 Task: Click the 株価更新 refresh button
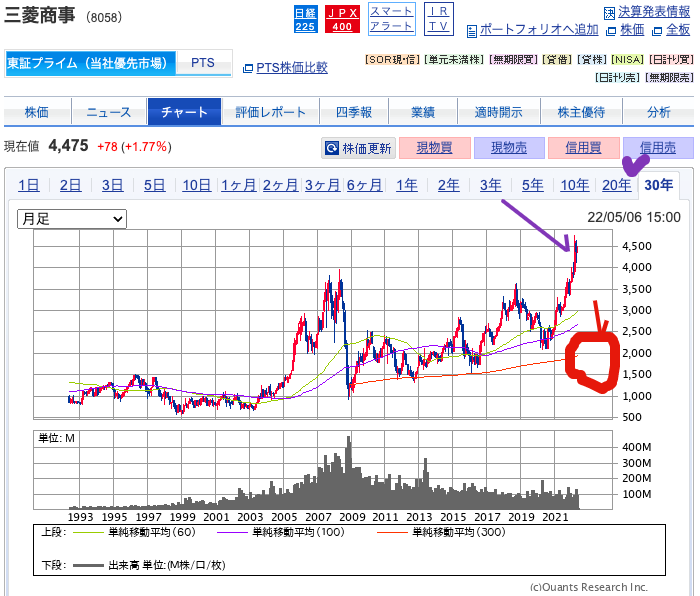click(x=358, y=148)
